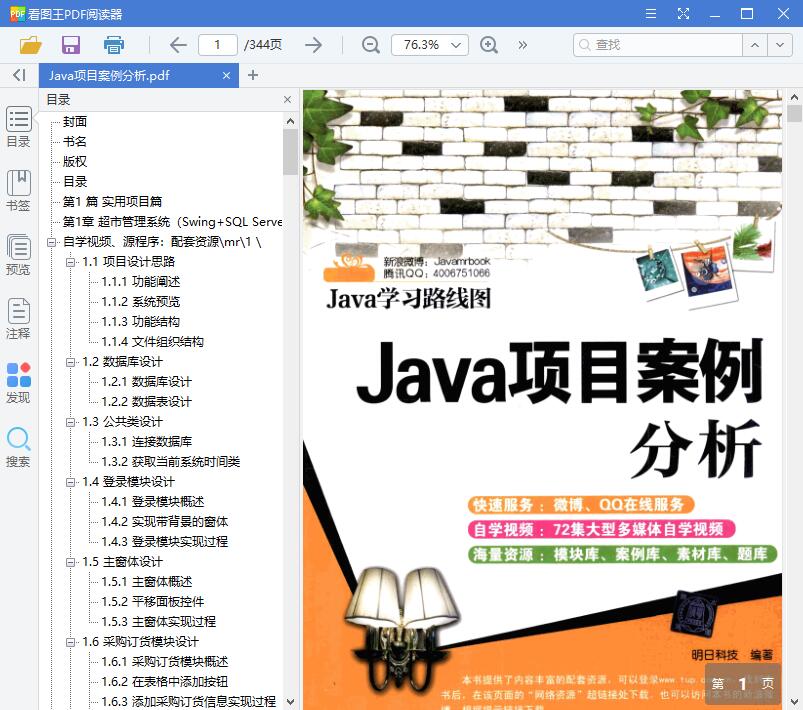This screenshot has width=803, height=710.
Task: Go to the previous page arrow
Action: pyautogui.click(x=178, y=45)
